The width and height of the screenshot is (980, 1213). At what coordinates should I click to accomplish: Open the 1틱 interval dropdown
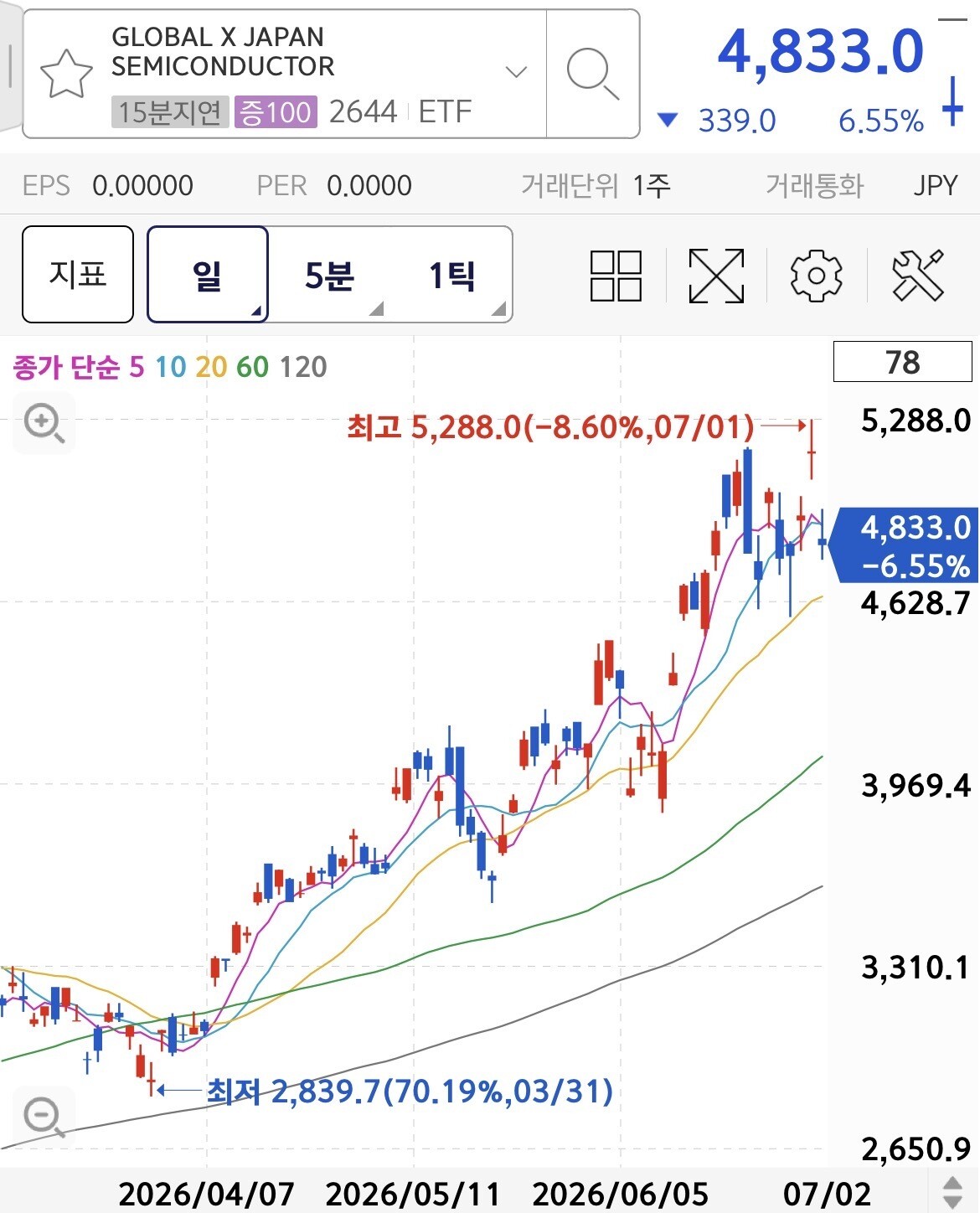click(x=451, y=275)
